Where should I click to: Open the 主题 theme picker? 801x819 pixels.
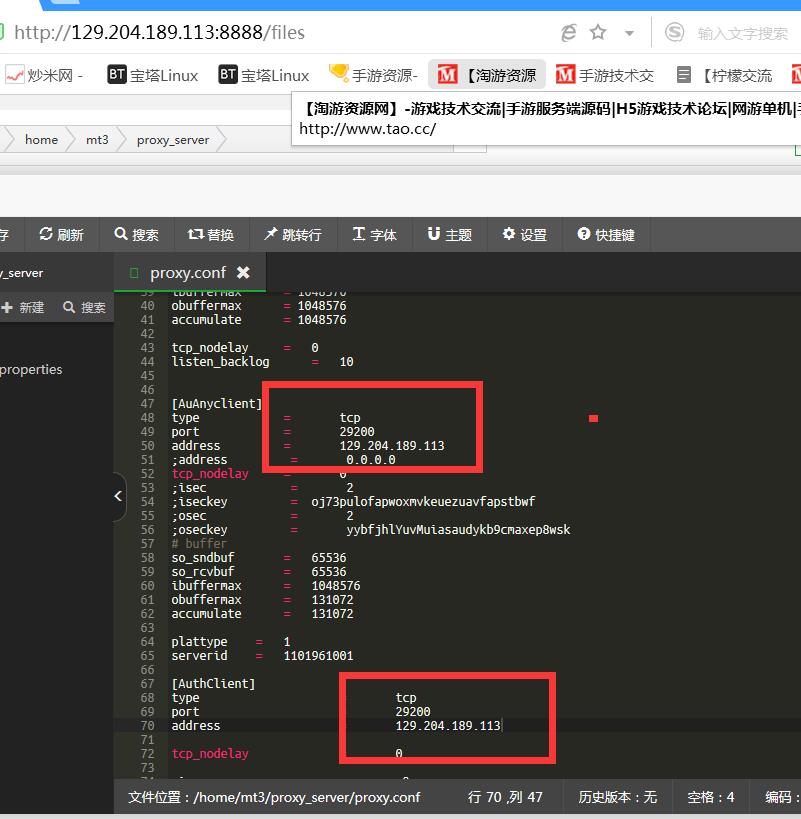click(449, 234)
